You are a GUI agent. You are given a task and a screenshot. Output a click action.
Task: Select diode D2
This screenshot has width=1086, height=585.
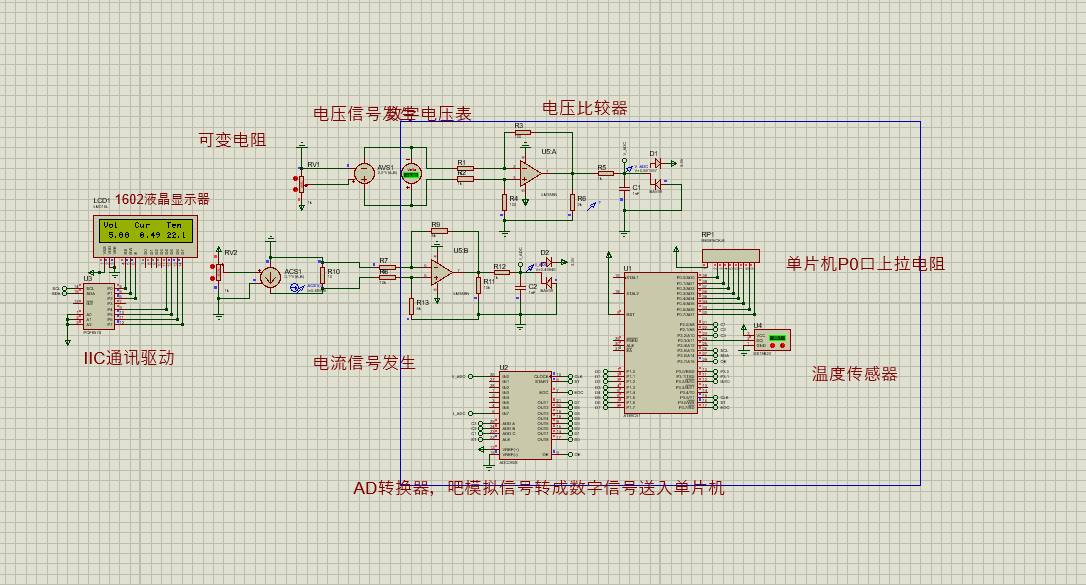(x=548, y=262)
